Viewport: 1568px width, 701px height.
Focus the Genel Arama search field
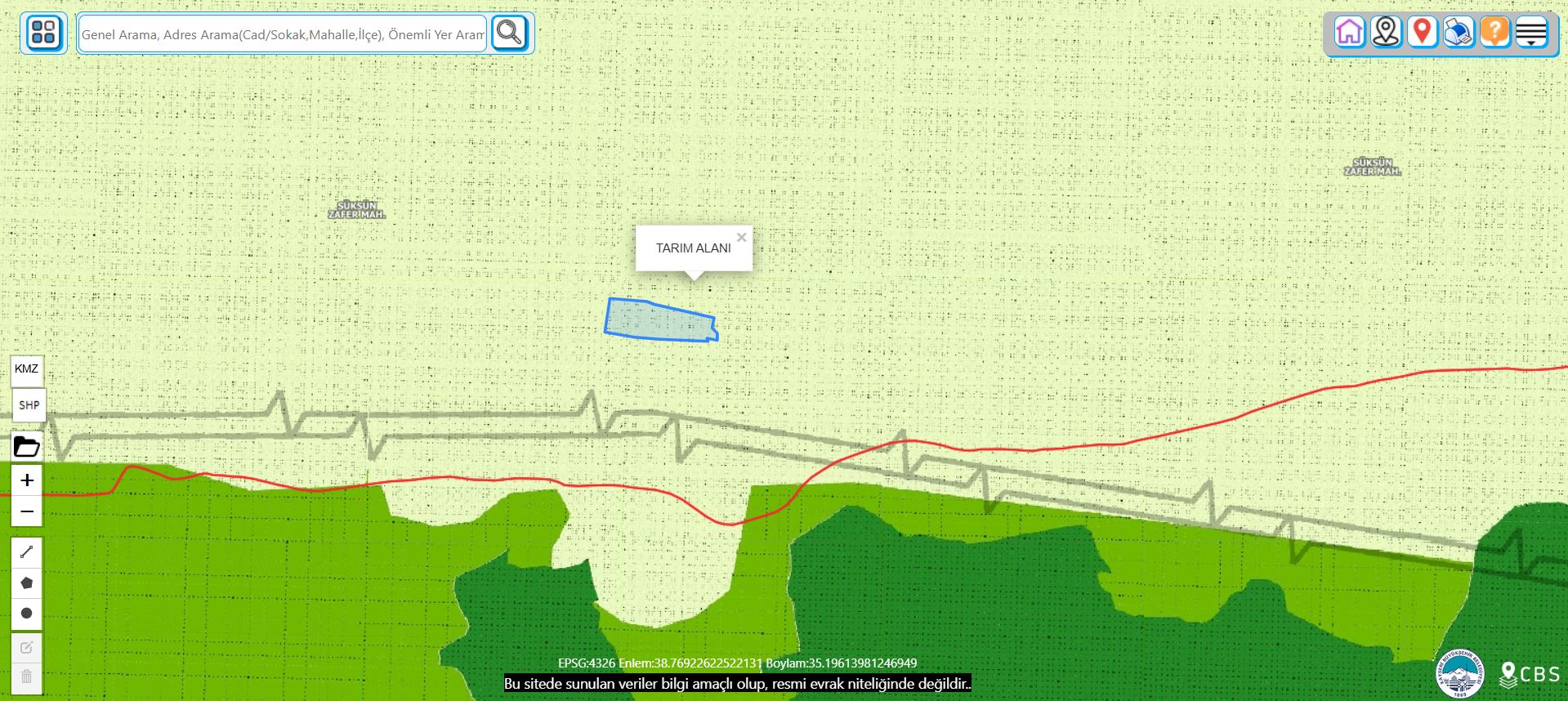pos(283,34)
